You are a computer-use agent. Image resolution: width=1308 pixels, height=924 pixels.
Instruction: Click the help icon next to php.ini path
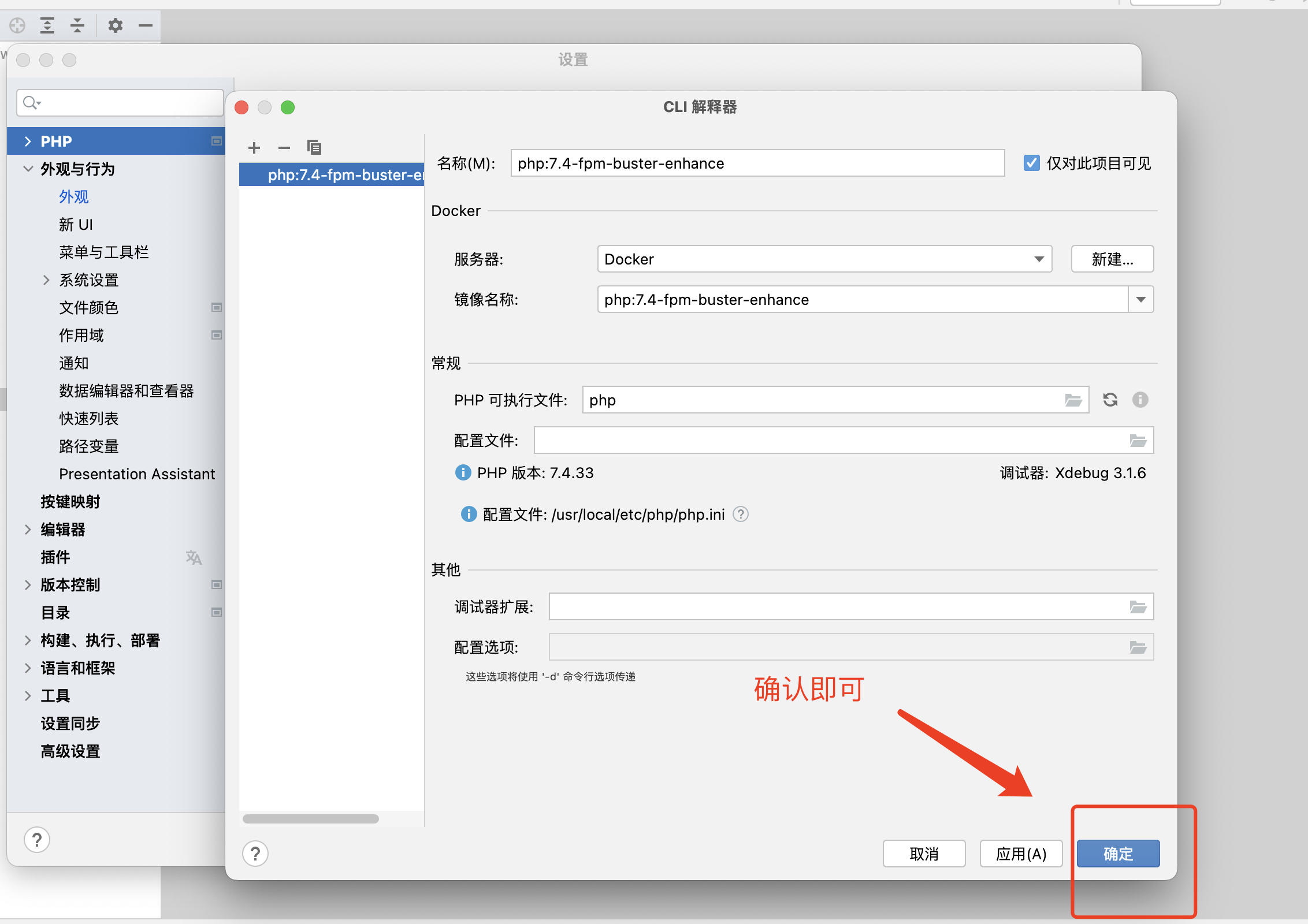[740, 514]
